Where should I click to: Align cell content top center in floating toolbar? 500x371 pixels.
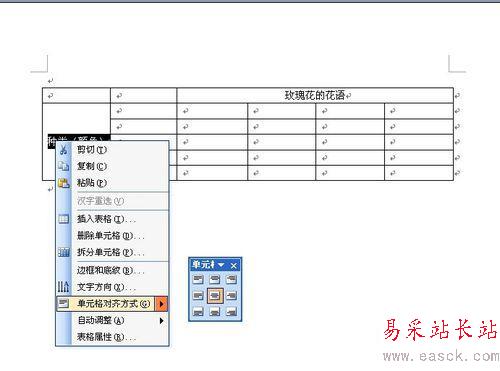tap(215, 279)
